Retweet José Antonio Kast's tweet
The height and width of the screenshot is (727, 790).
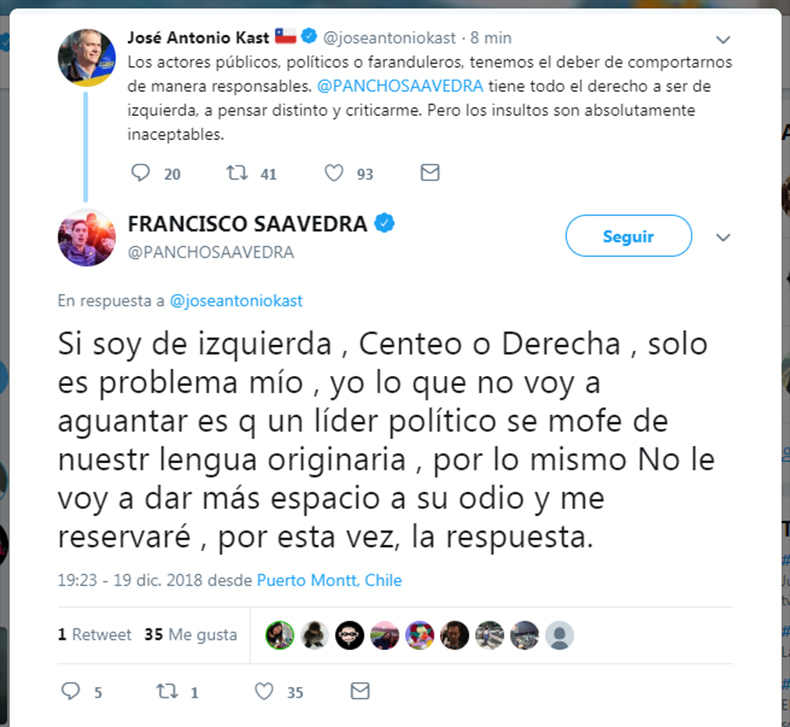click(237, 173)
